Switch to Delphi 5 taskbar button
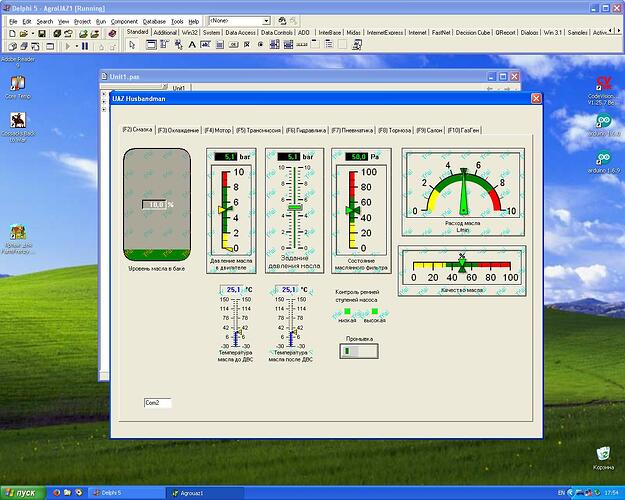This screenshot has height=500, width=625. coord(126,493)
